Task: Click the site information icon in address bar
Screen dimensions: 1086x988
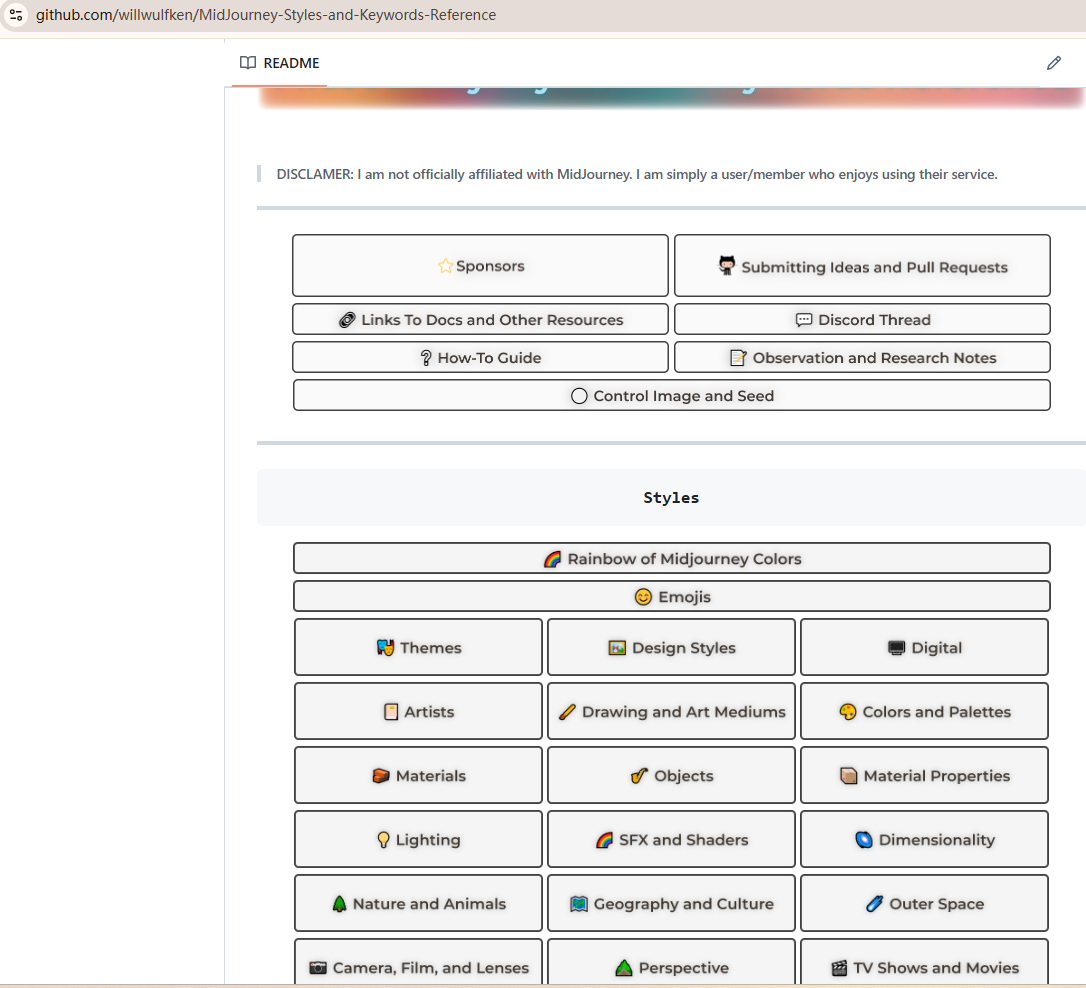Action: point(16,15)
